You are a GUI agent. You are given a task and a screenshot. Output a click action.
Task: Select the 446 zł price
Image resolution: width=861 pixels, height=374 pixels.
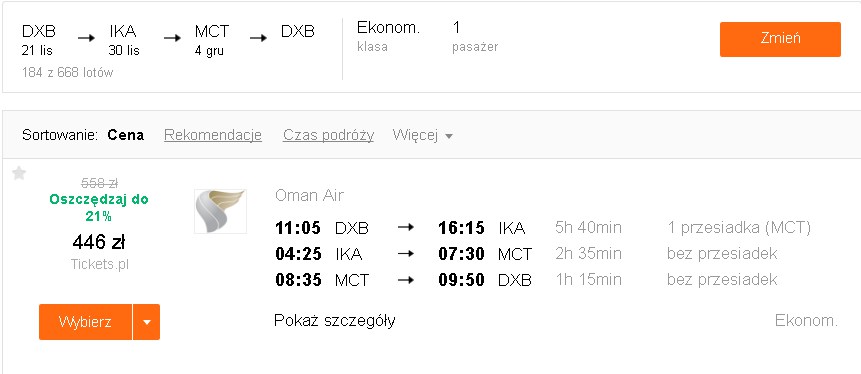pyautogui.click(x=99, y=242)
